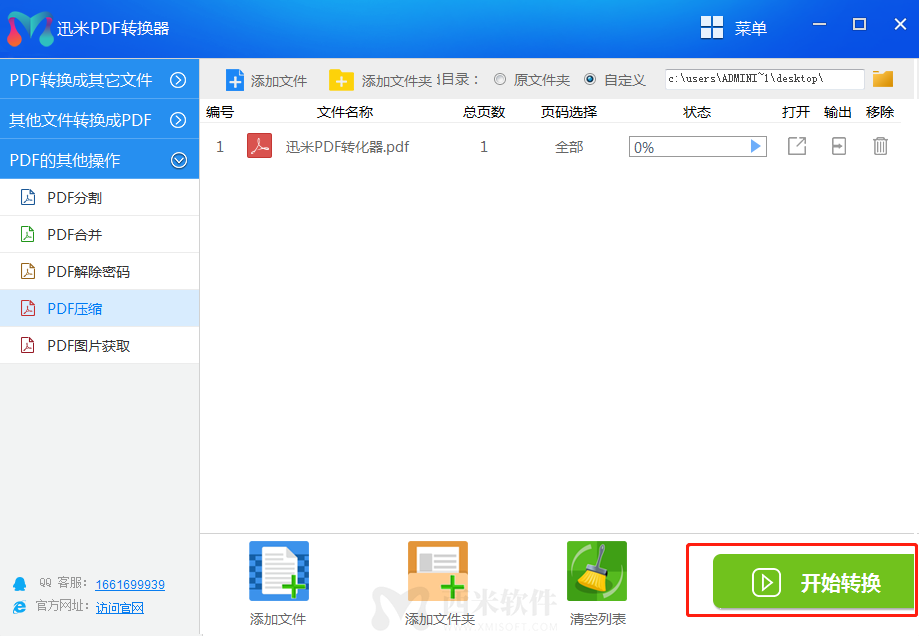
Task: Click the output icon in the file row
Action: pyautogui.click(x=838, y=147)
